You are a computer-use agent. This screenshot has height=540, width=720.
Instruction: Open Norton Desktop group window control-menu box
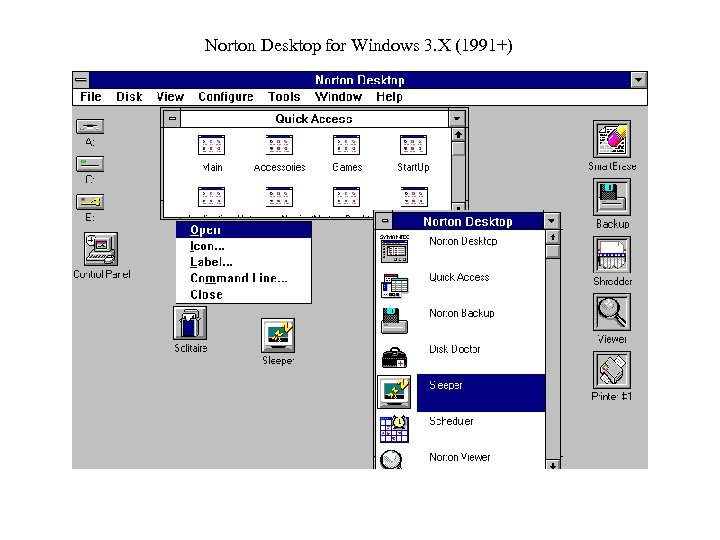pos(385,221)
